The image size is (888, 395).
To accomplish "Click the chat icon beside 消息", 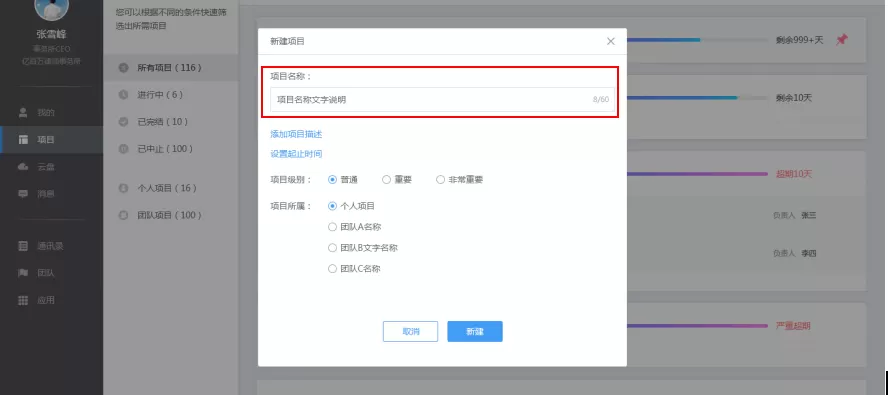I will tap(23, 194).
